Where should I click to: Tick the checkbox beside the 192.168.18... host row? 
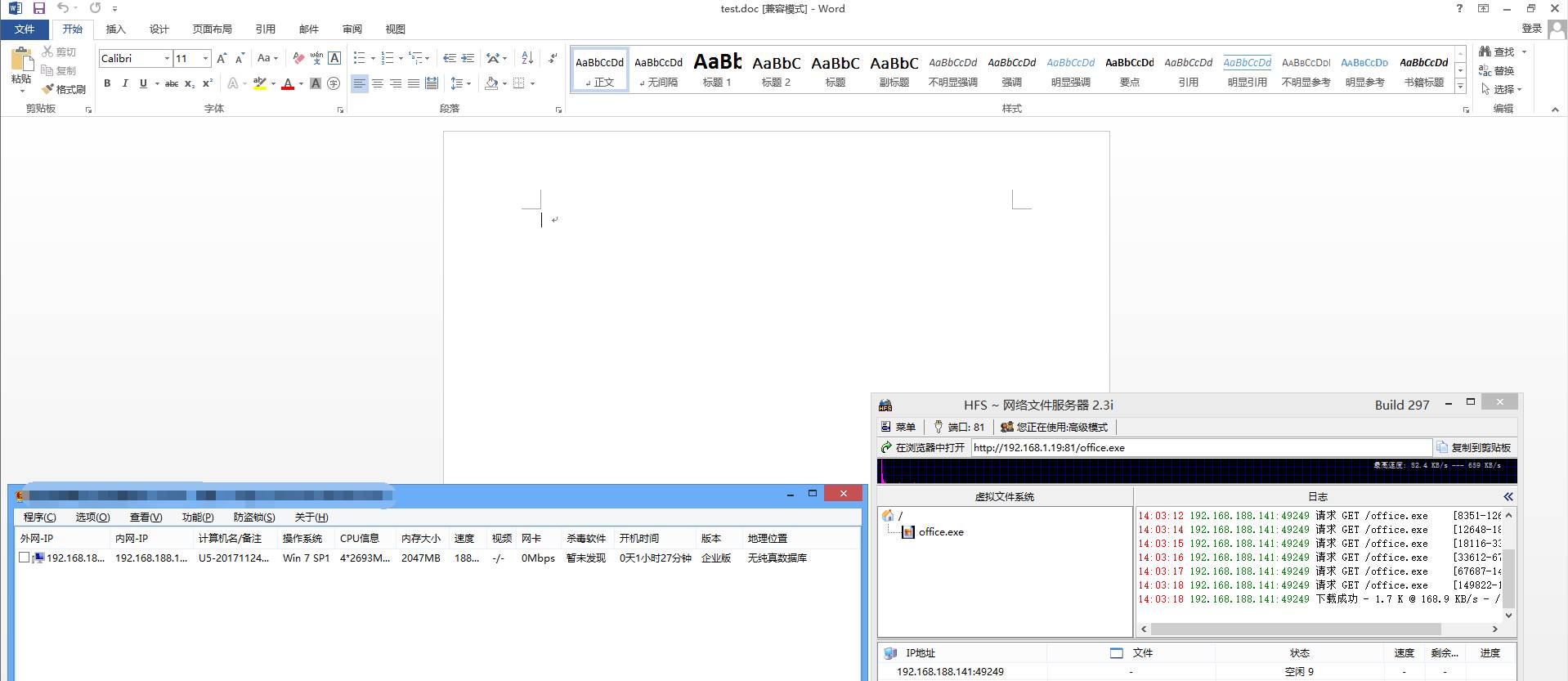(24, 558)
